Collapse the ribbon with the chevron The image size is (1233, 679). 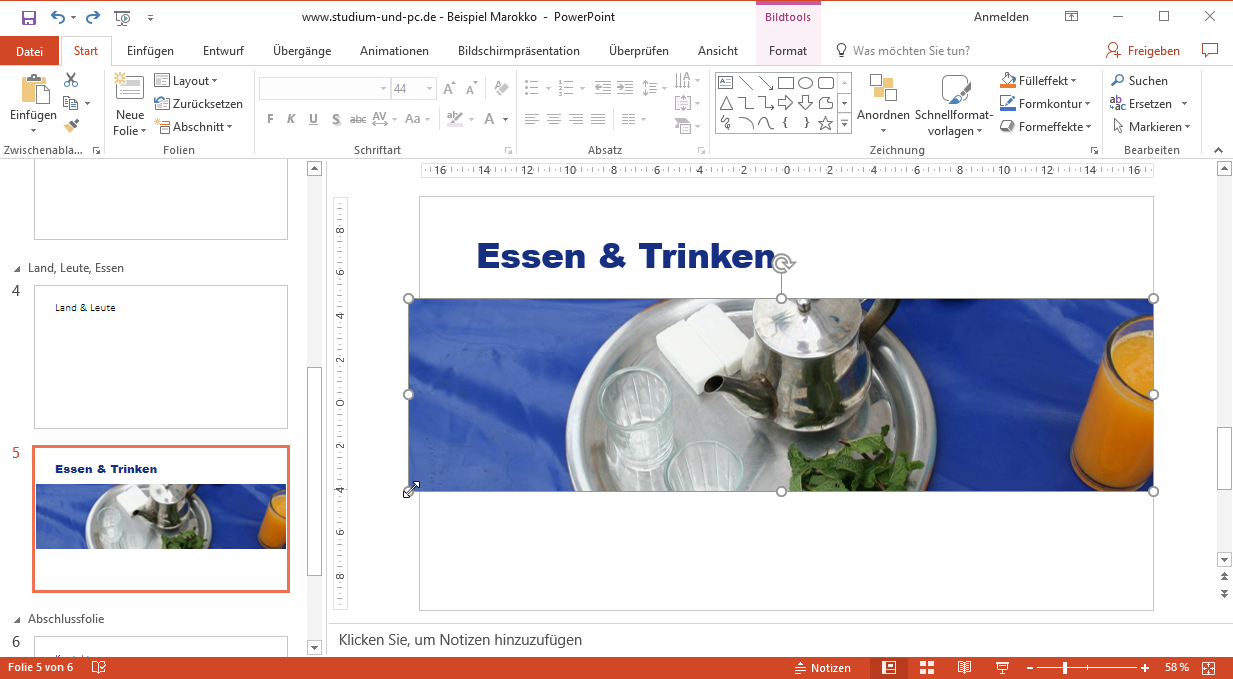[1218, 150]
